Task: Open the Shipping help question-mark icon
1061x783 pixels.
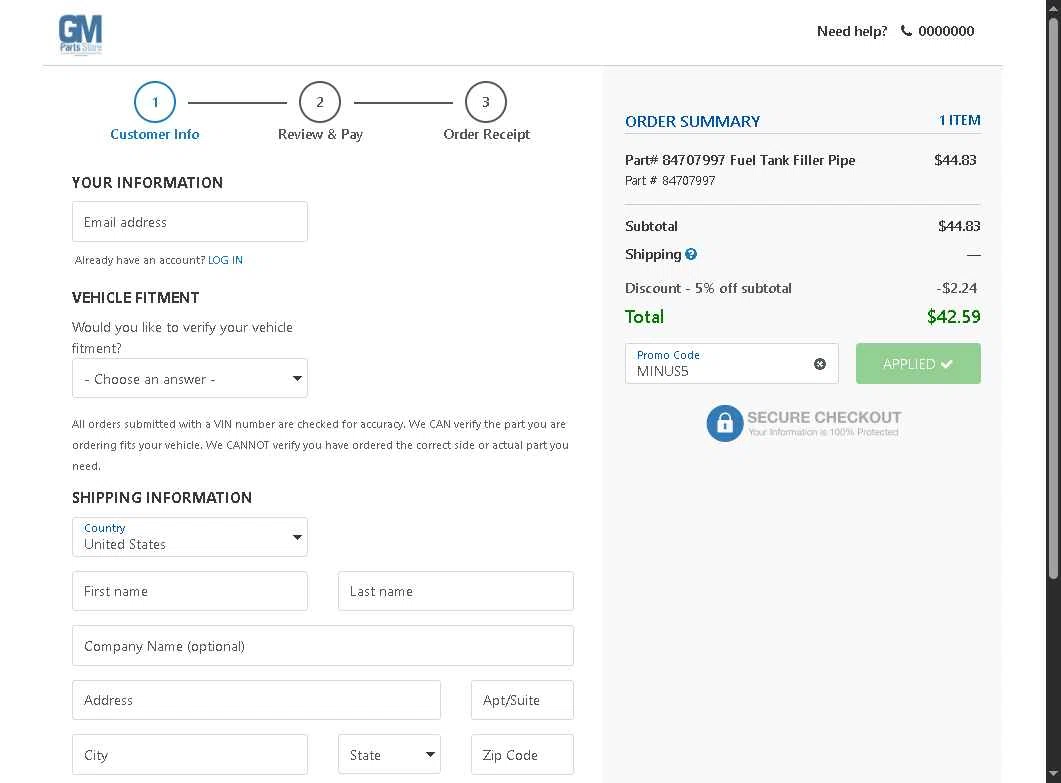Action: [x=691, y=254]
